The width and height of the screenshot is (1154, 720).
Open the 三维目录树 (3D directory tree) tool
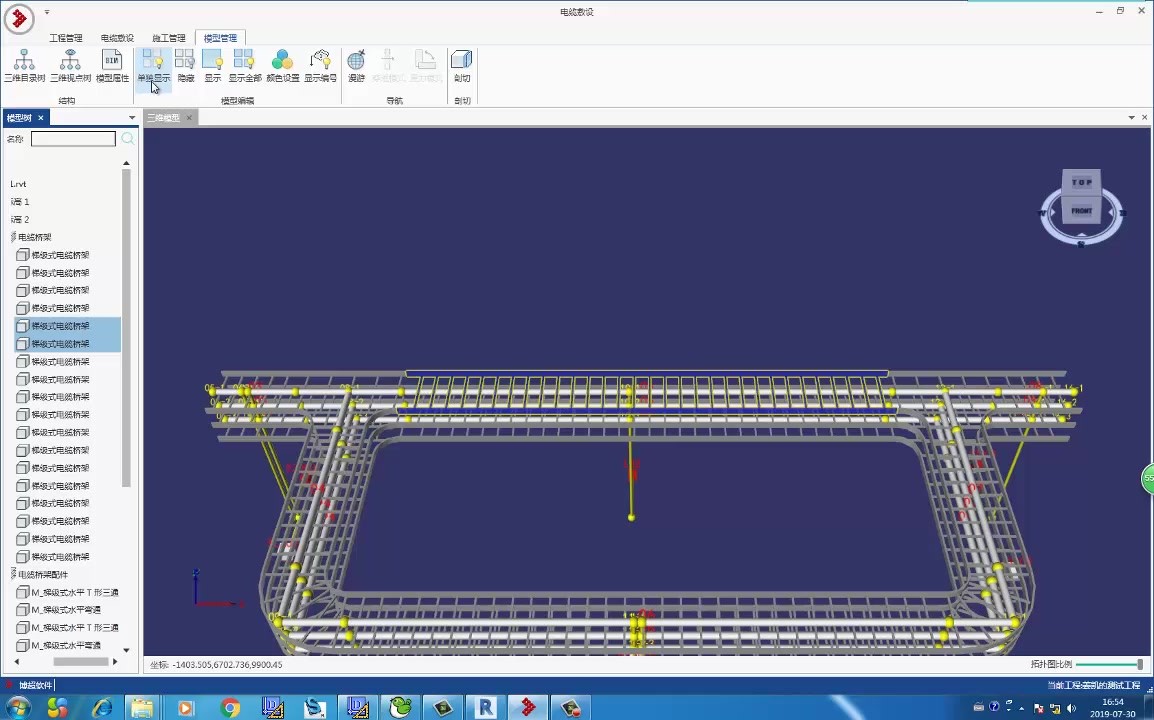tap(24, 66)
